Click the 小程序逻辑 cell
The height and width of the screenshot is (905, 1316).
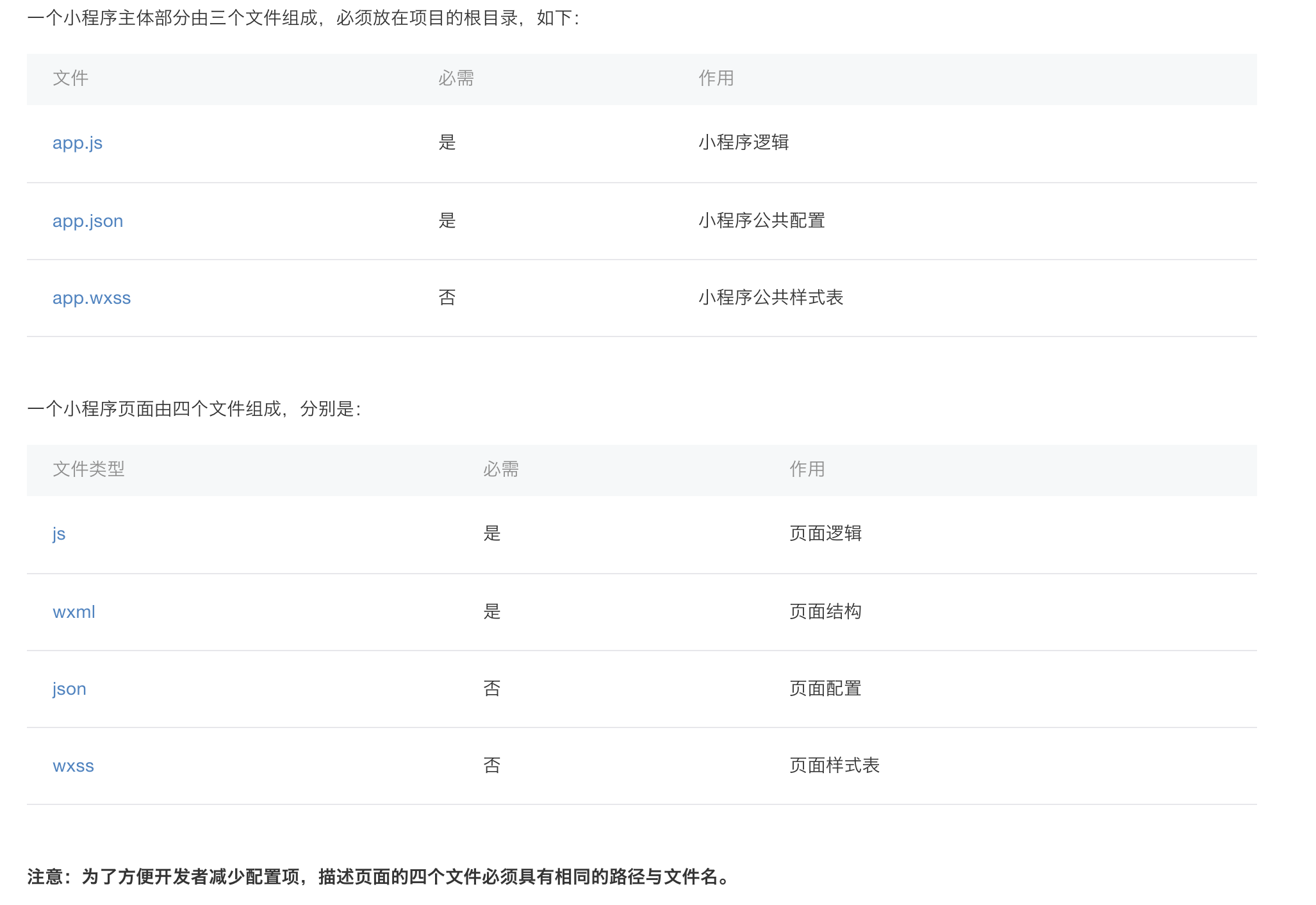point(743,142)
